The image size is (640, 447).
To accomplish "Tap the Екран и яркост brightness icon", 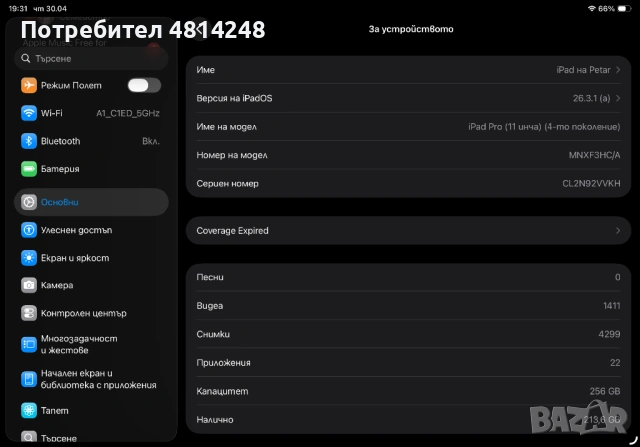I will [x=29, y=258].
